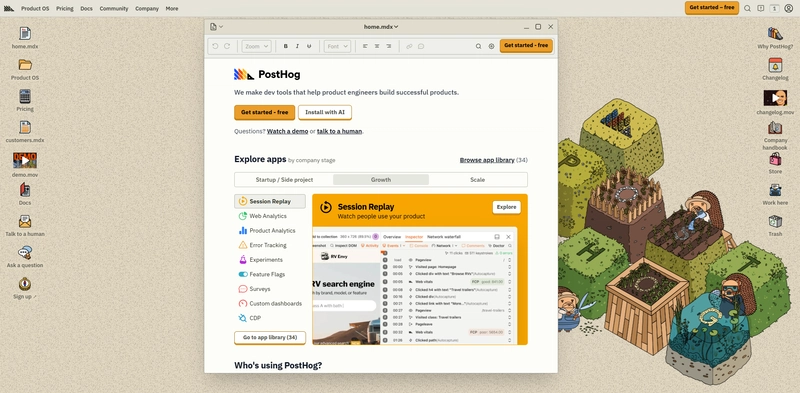Align text right in toolbar
Image resolution: width=800 pixels, height=393 pixels.
[389, 46]
